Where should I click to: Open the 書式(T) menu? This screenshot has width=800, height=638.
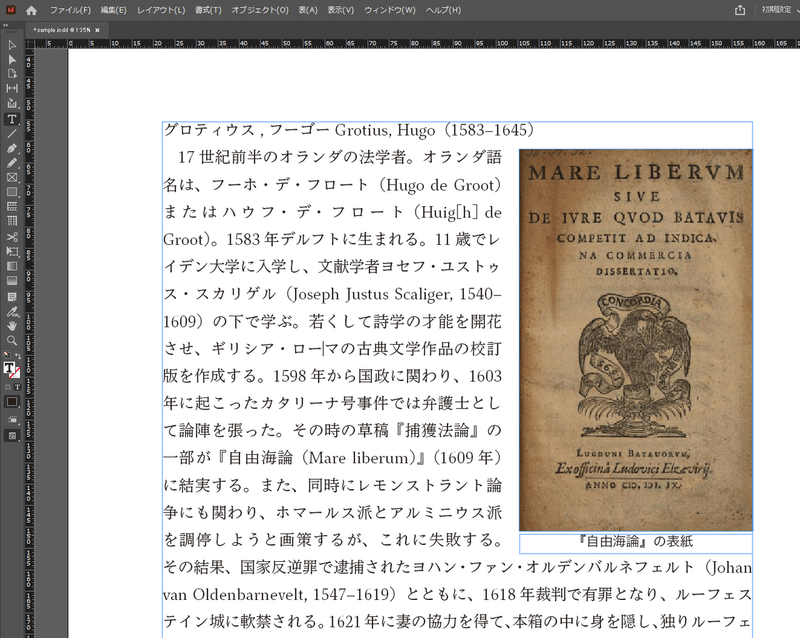(208, 10)
